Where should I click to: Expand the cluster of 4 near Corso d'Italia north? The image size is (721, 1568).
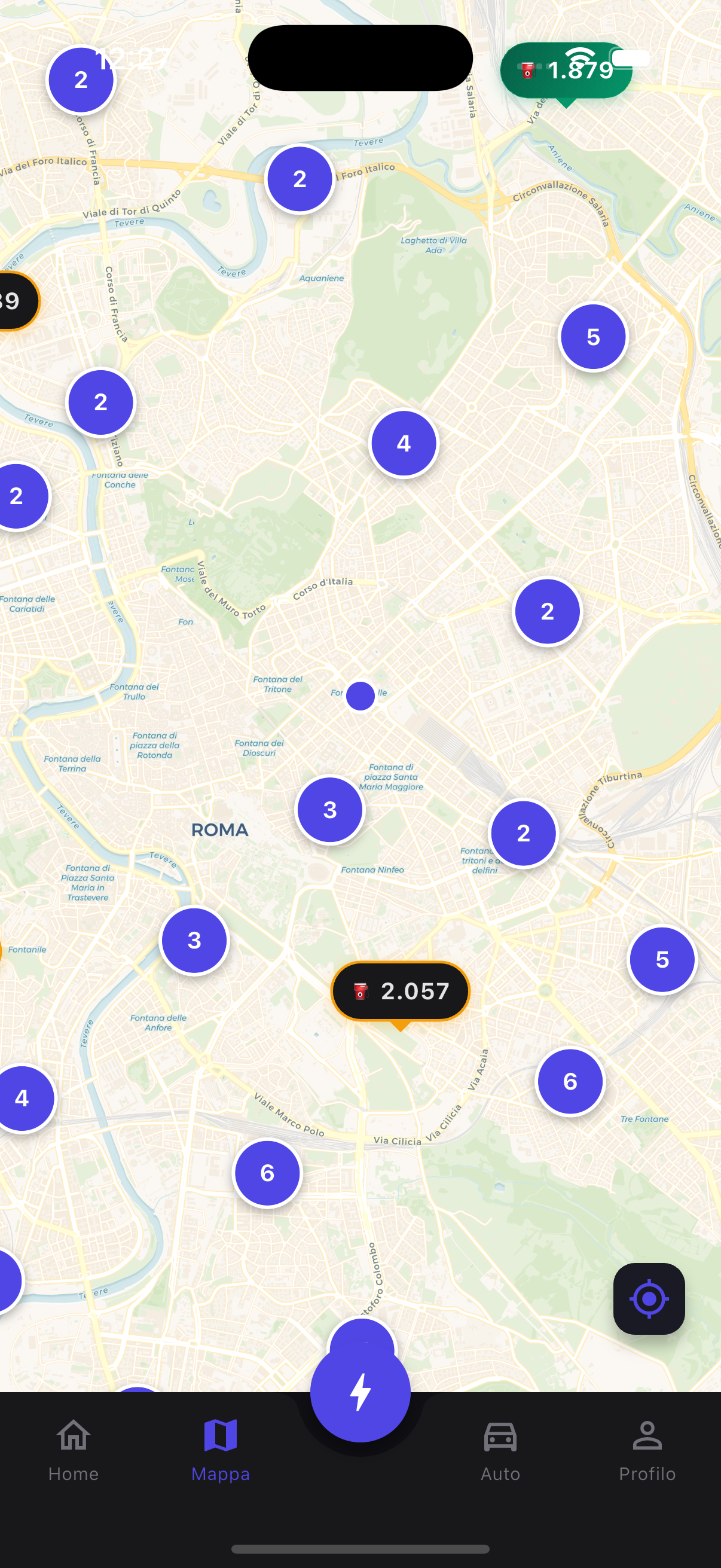click(x=404, y=443)
